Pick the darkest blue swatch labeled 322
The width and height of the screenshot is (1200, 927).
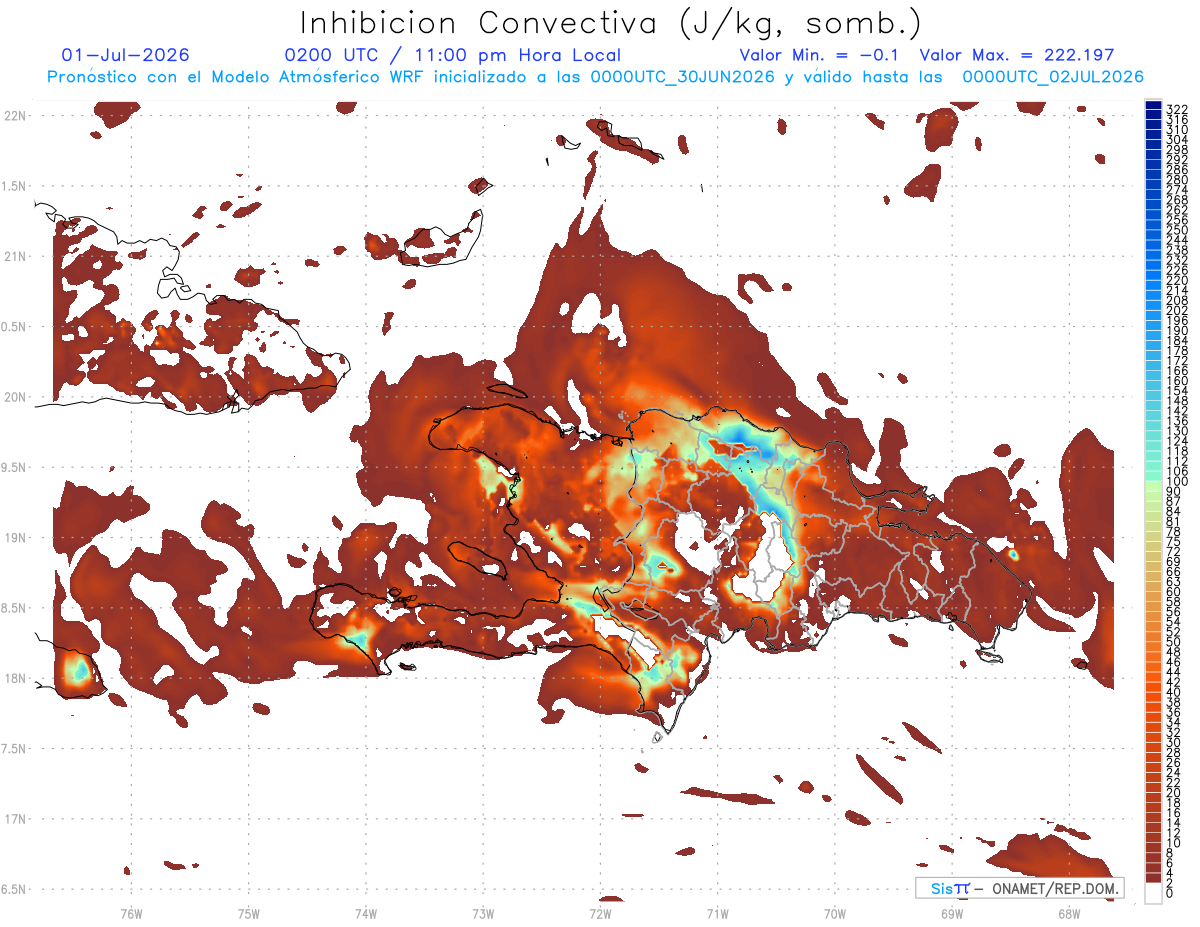[1153, 107]
